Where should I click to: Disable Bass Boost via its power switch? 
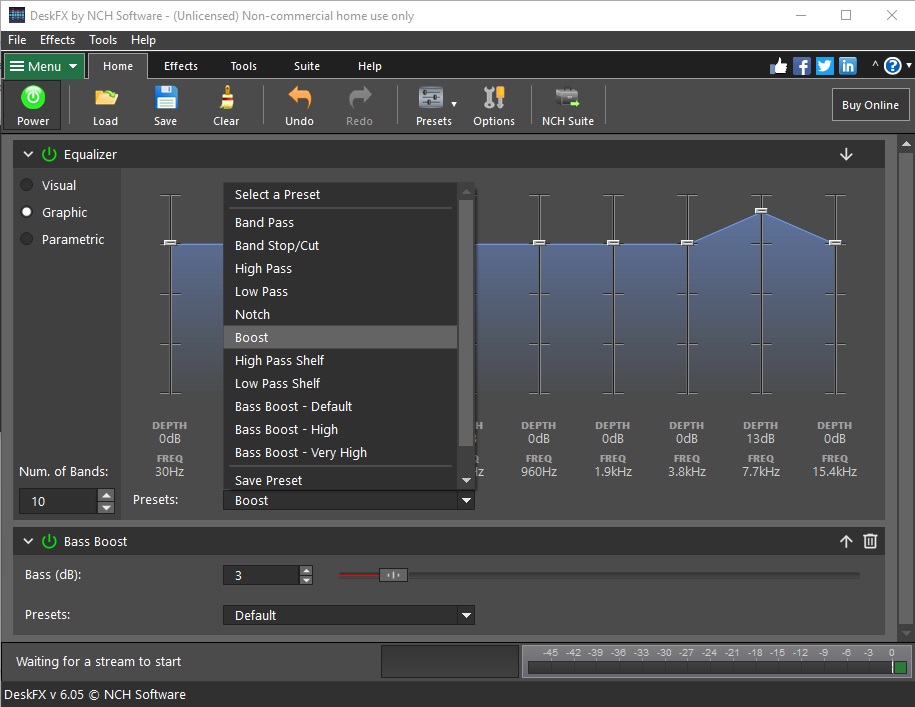coord(48,541)
